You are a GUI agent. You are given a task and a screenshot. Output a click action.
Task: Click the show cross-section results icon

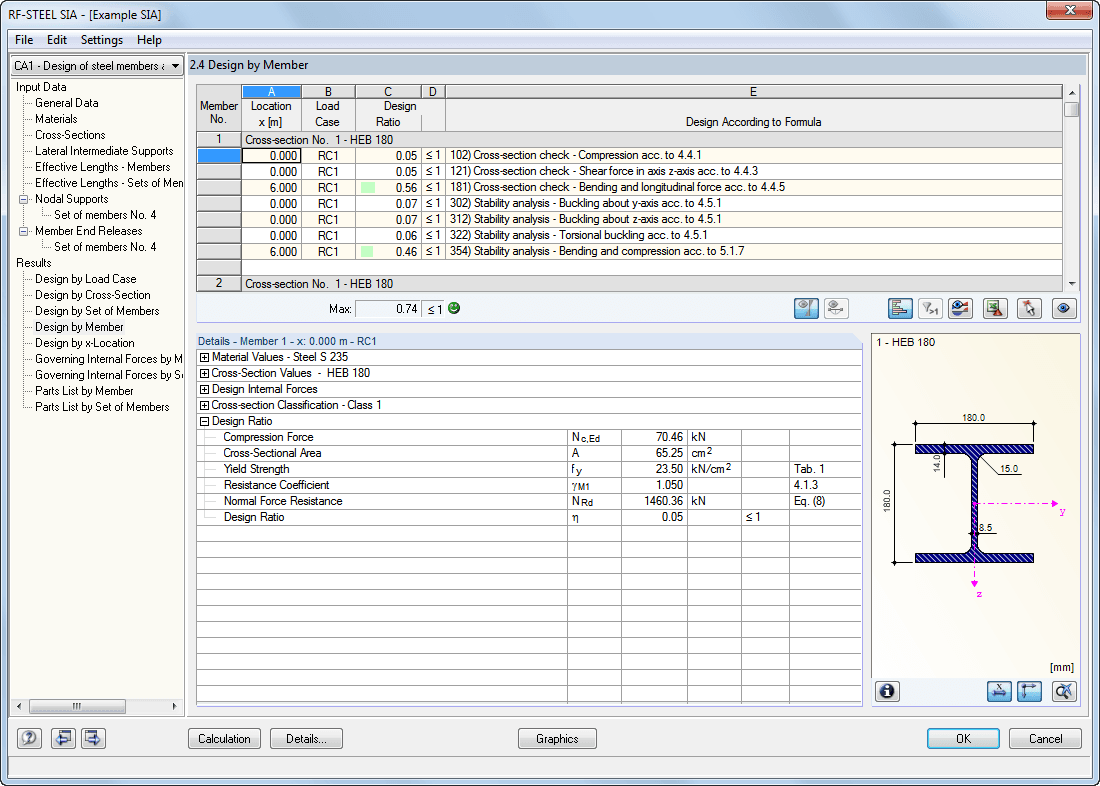[806, 308]
